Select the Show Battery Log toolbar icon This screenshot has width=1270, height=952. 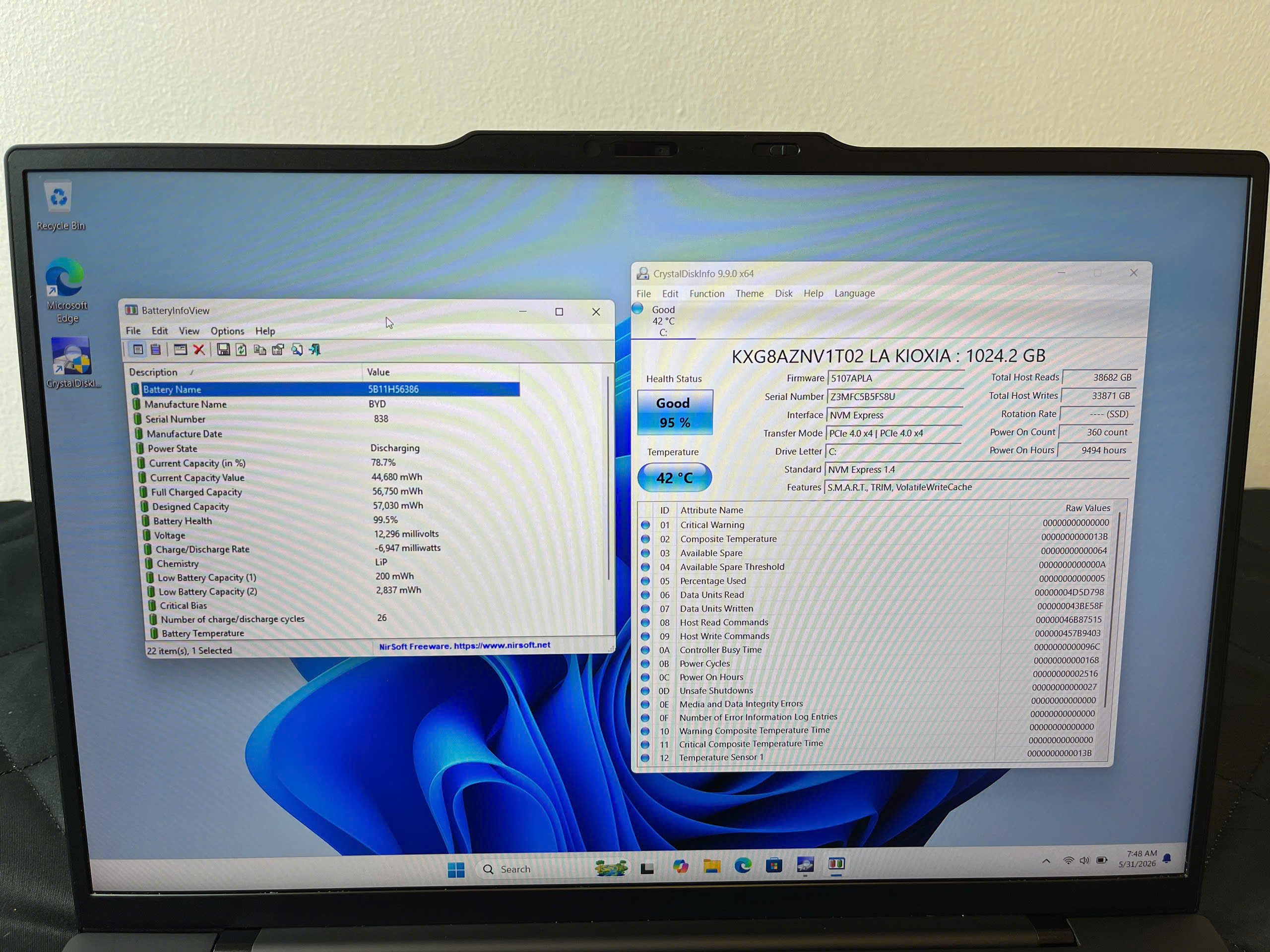click(x=156, y=350)
